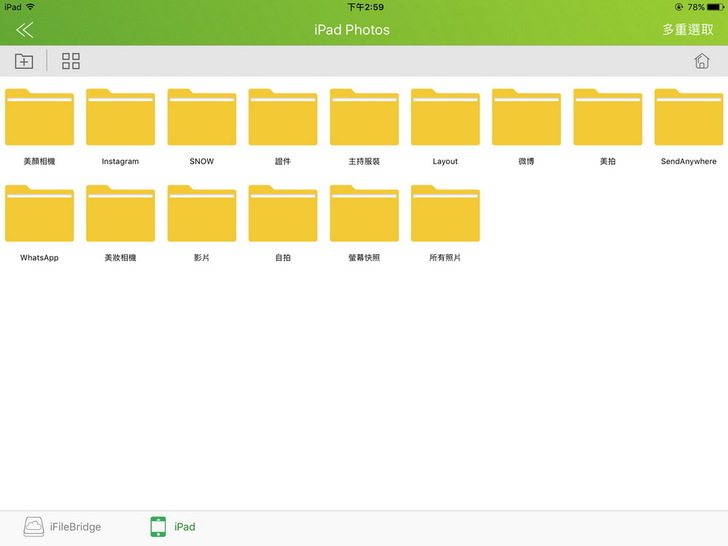Switch to grid view layout icon
This screenshot has height=546, width=728.
[x=71, y=61]
